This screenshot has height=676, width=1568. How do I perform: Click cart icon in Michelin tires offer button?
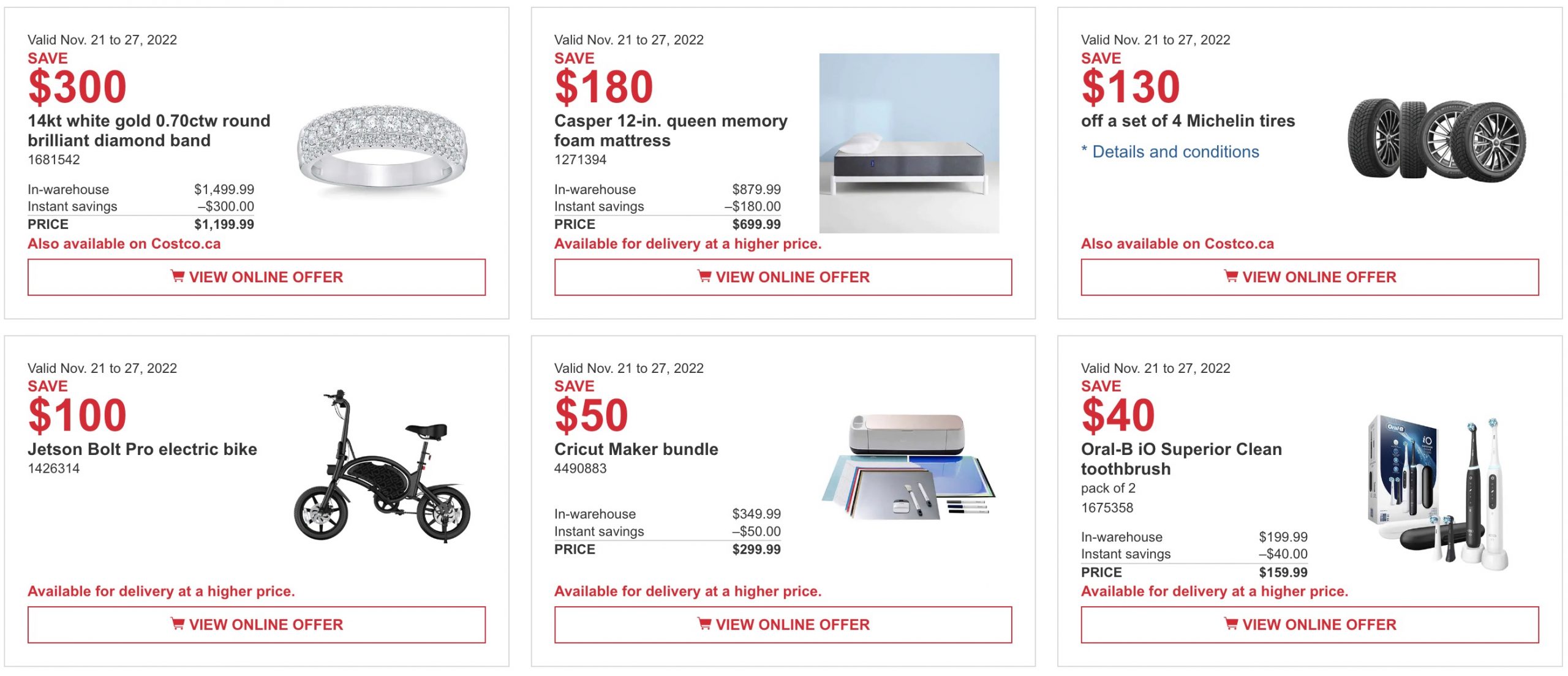pyautogui.click(x=1231, y=277)
